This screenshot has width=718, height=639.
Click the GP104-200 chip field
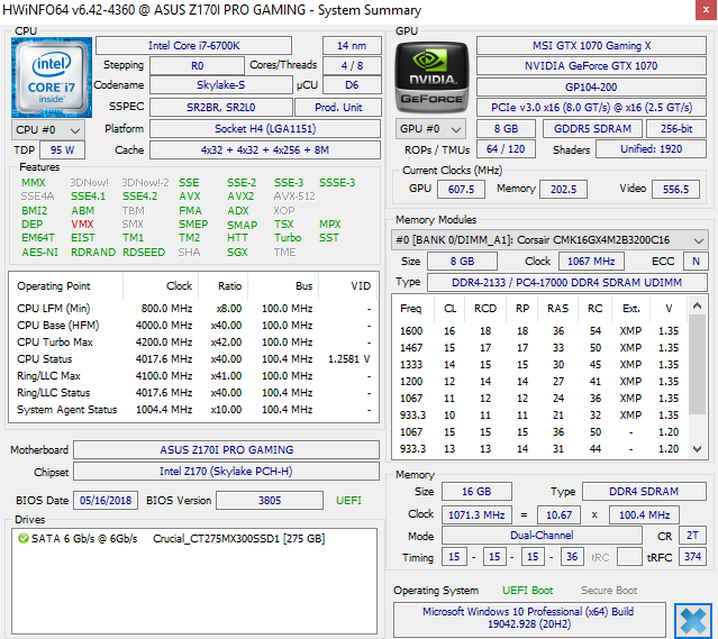point(591,87)
